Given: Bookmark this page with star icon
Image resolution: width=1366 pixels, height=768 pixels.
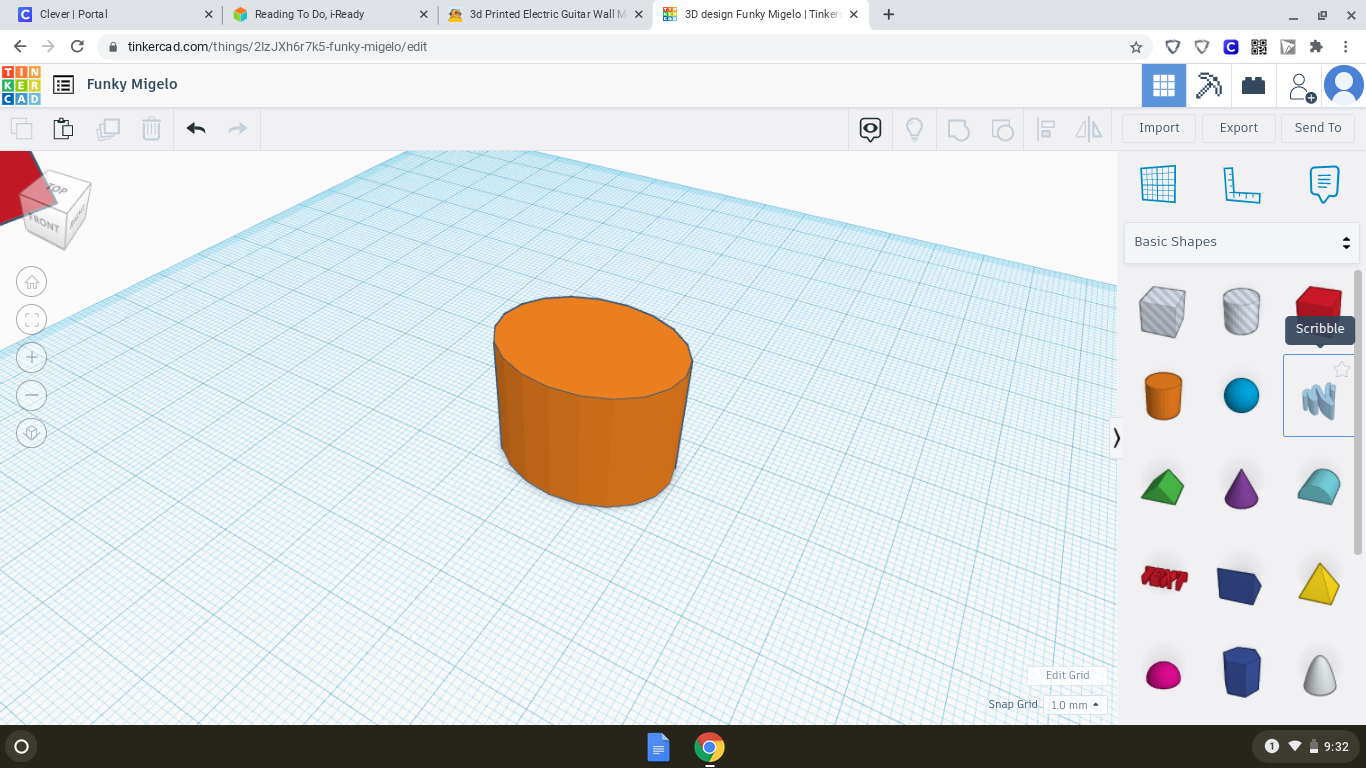Looking at the screenshot, I should [1136, 47].
